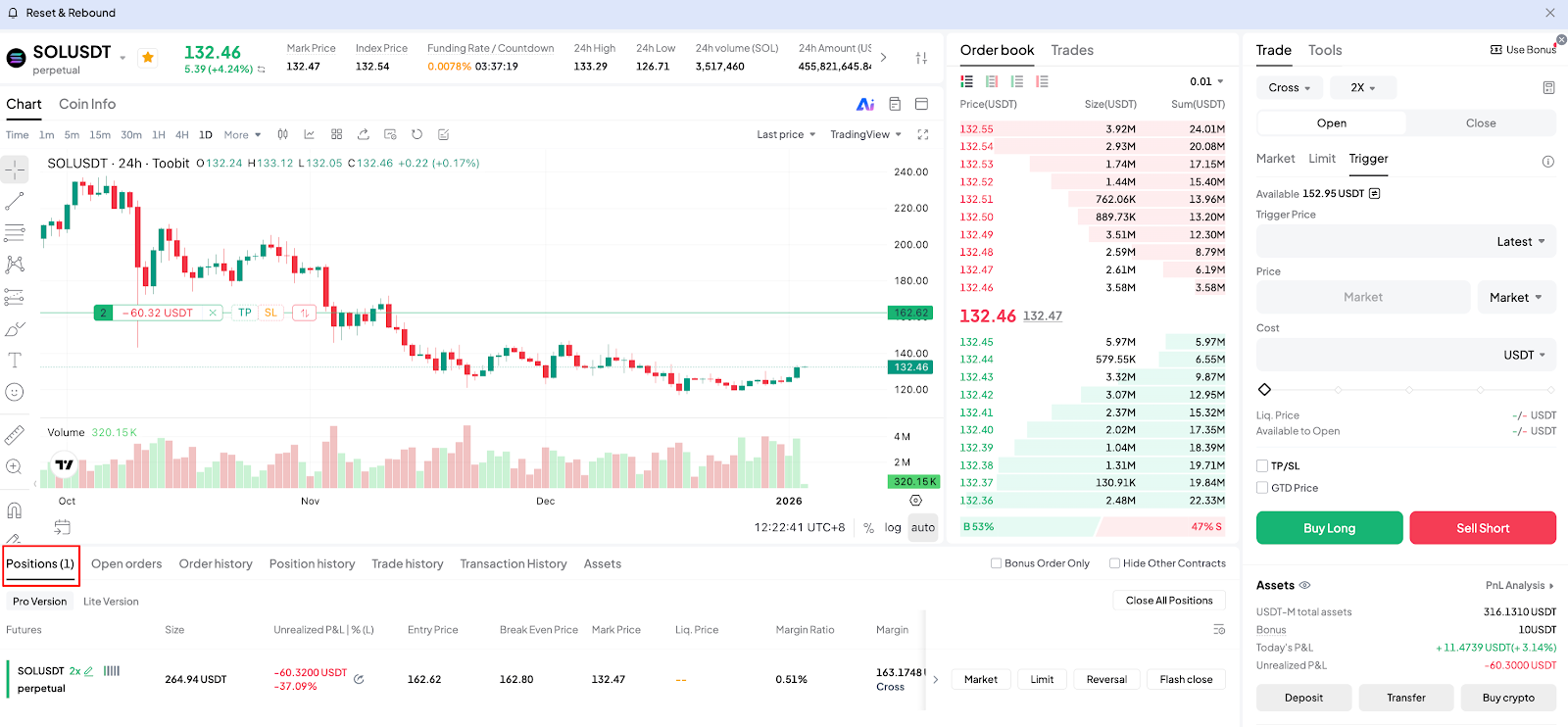The width and height of the screenshot is (1568, 727).
Task: Open the Last price dropdown
Action: click(786, 135)
